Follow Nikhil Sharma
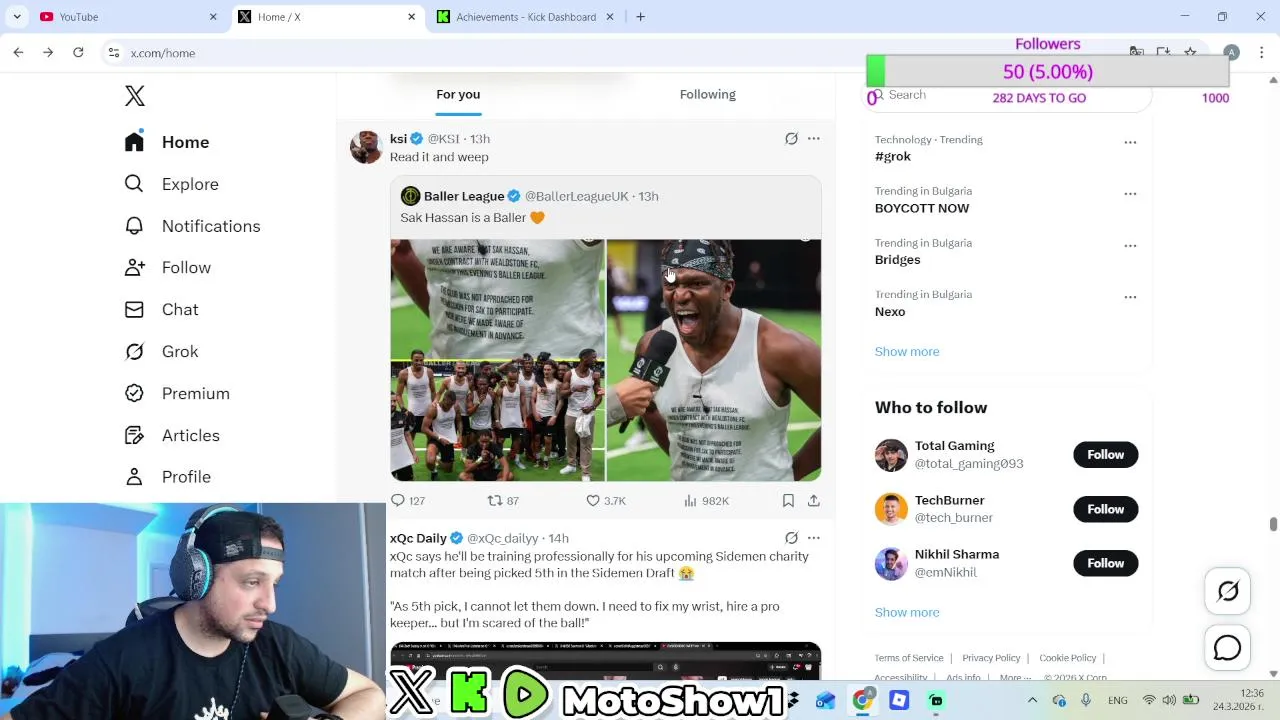Screen dimensions: 1280x720 point(1105,563)
